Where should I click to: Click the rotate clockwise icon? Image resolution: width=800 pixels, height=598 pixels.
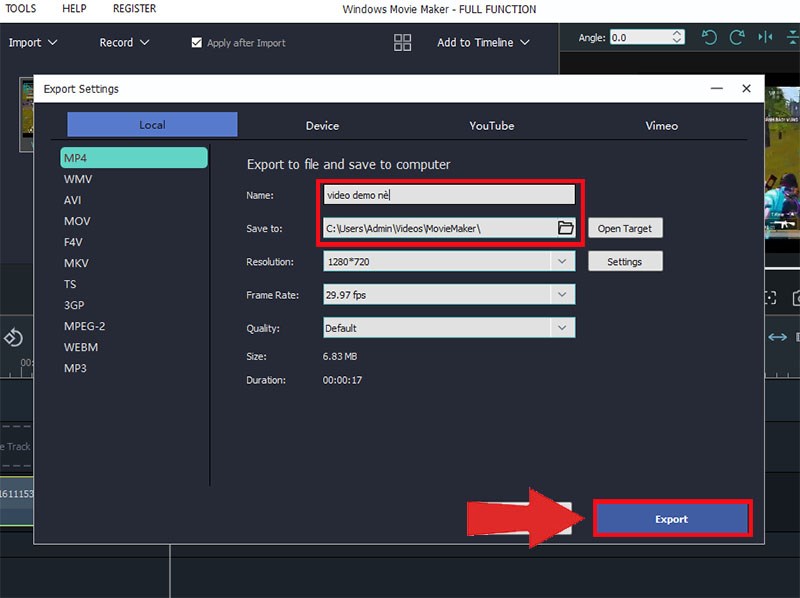(737, 38)
